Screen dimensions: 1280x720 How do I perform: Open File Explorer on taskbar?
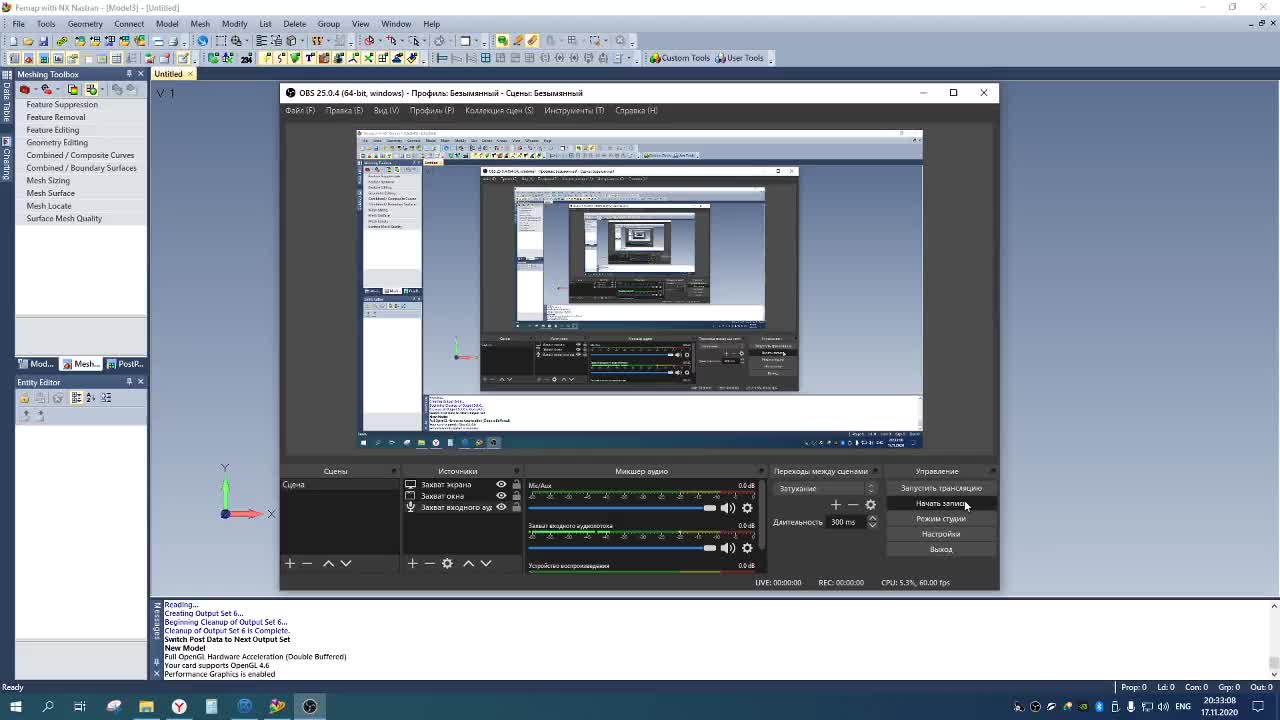click(x=146, y=706)
